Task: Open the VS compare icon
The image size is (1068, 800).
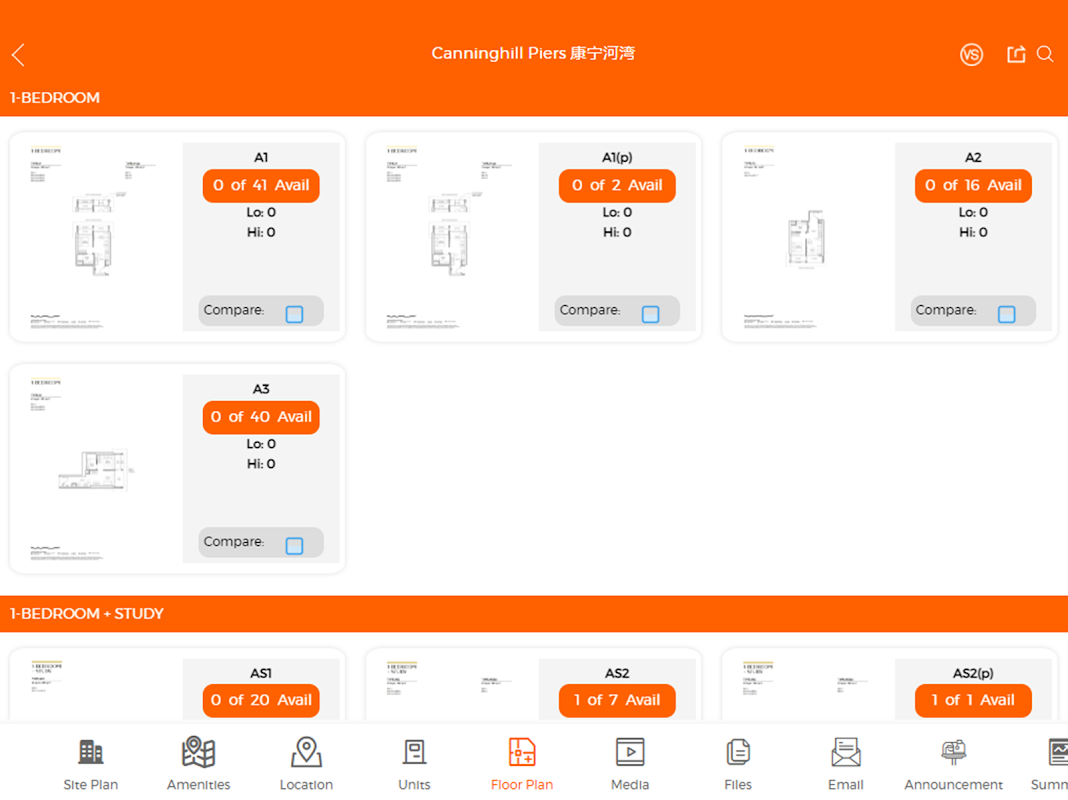Action: point(971,54)
